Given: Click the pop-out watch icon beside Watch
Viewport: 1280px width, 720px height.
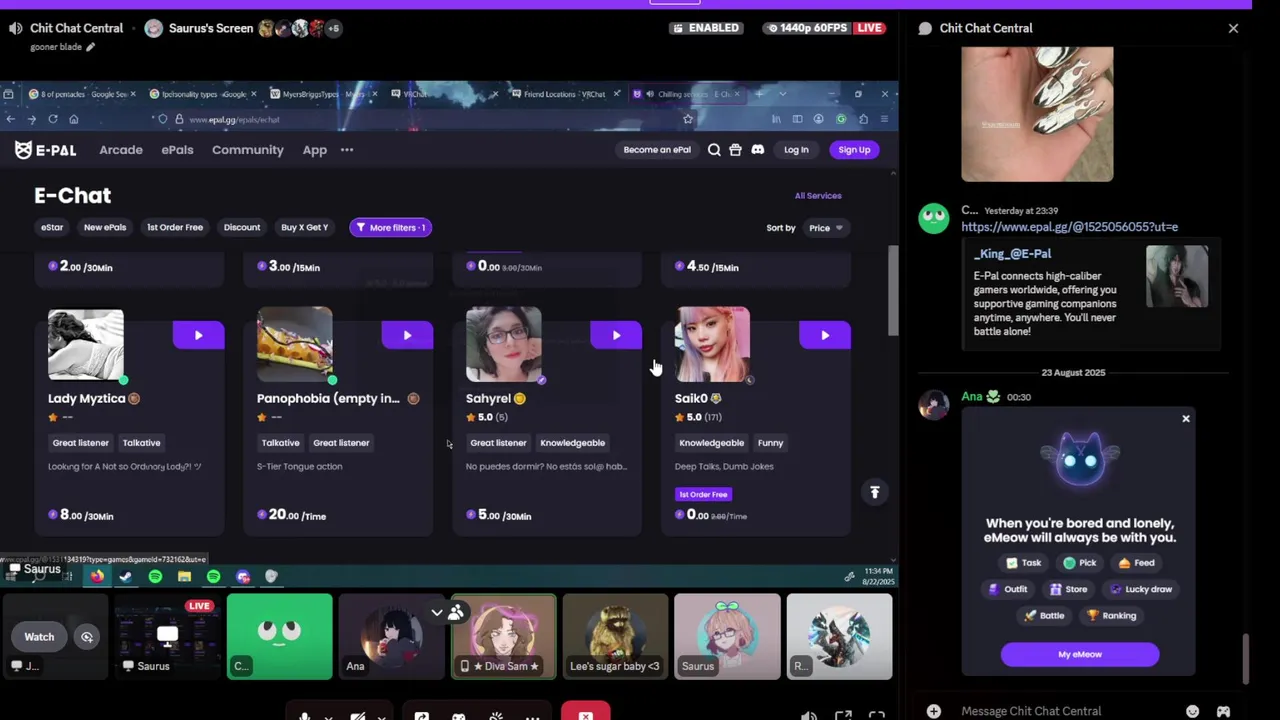Looking at the screenshot, I should (x=87, y=637).
